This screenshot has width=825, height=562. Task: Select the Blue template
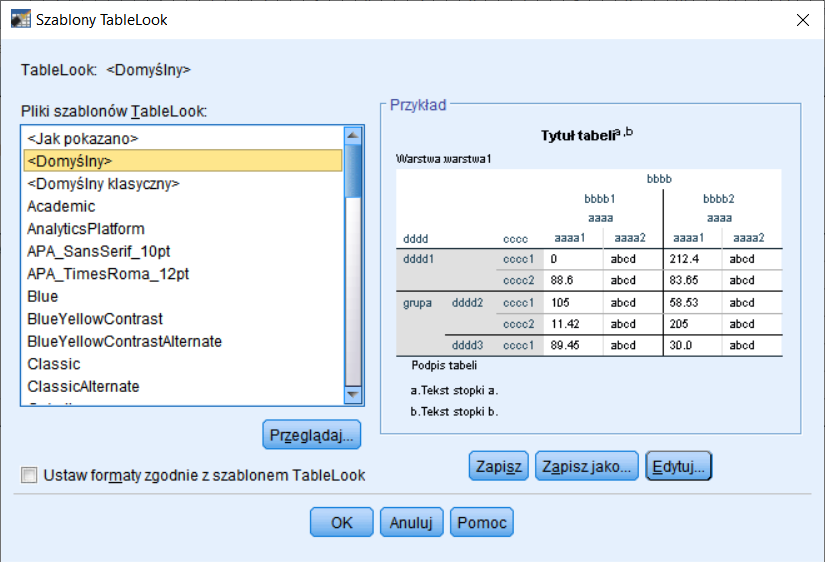tap(183, 296)
